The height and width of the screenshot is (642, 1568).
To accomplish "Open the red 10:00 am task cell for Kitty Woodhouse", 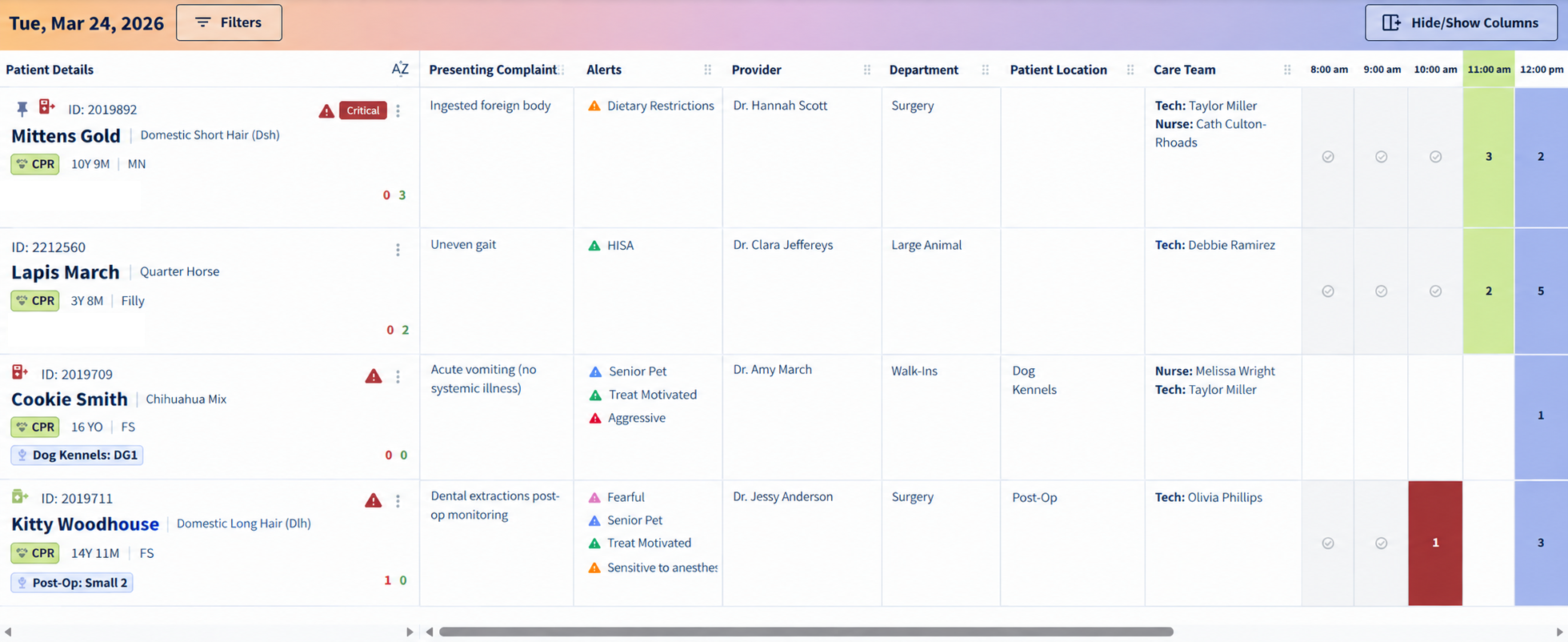I will point(1435,543).
